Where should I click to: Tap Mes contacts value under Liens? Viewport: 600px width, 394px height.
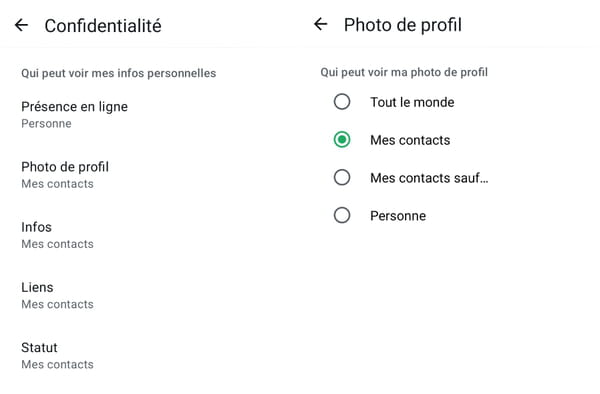click(57, 304)
